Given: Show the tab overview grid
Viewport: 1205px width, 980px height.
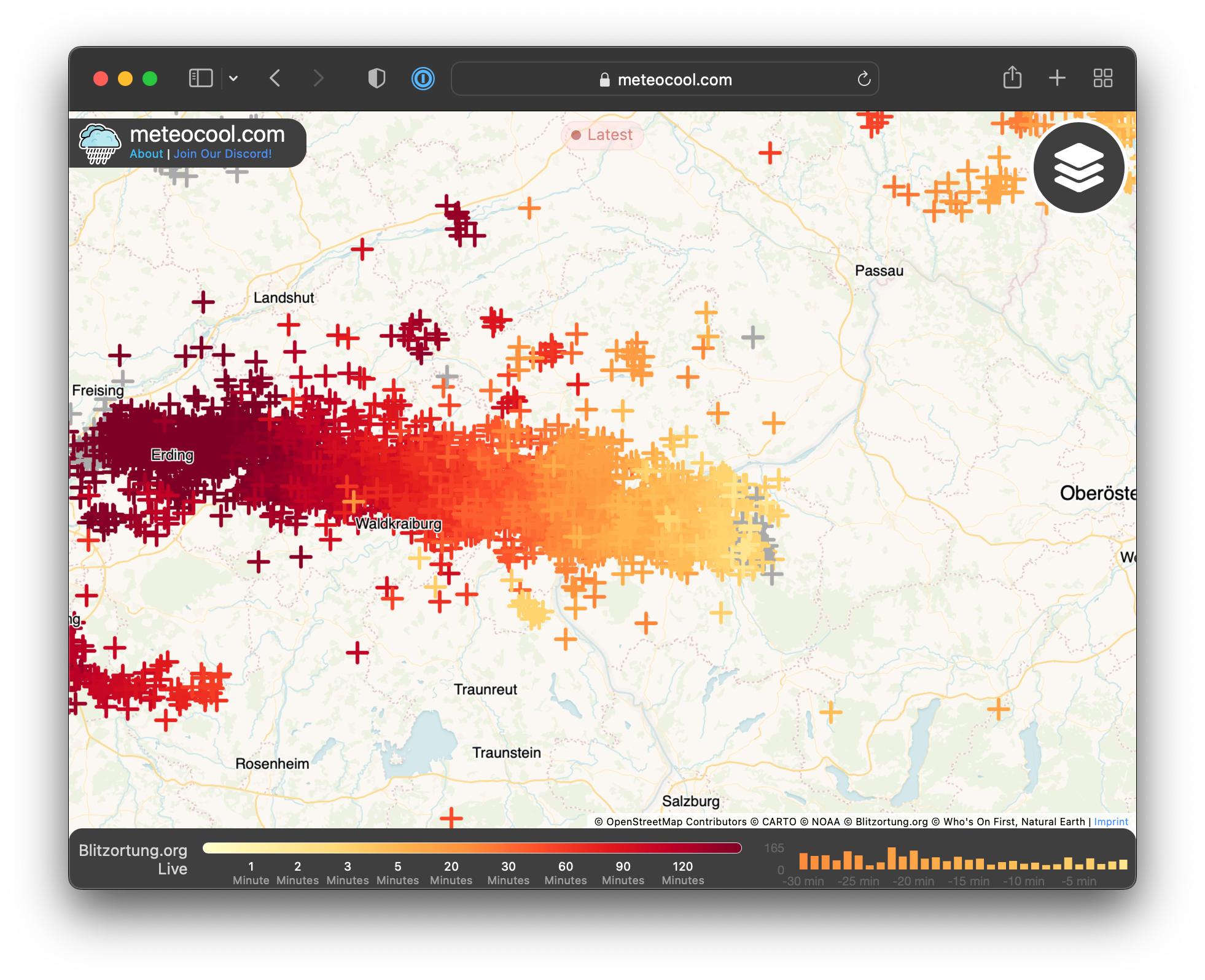Looking at the screenshot, I should tap(1103, 78).
